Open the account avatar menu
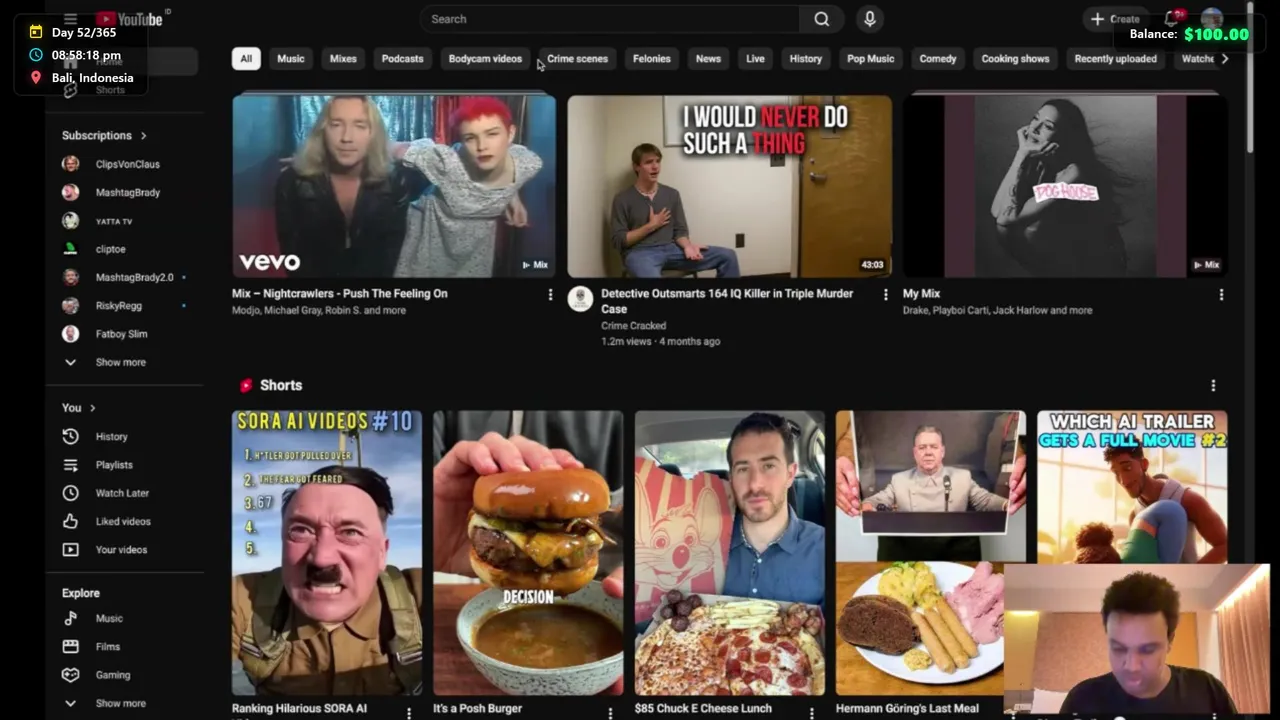The width and height of the screenshot is (1280, 720). click(x=1212, y=19)
